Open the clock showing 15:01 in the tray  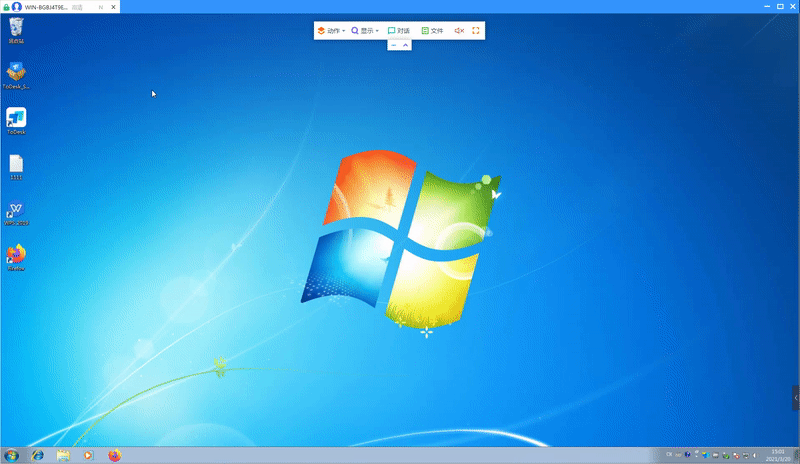click(x=778, y=455)
